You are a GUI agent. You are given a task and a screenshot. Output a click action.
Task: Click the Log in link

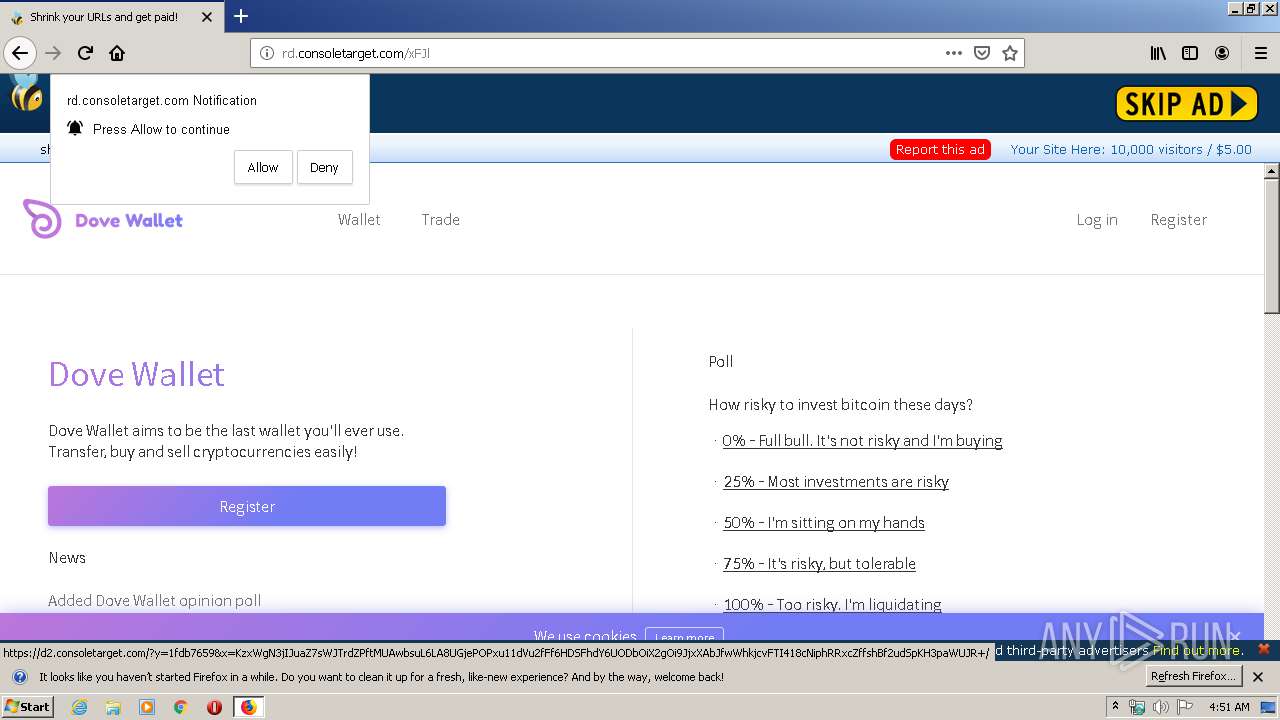(1097, 219)
